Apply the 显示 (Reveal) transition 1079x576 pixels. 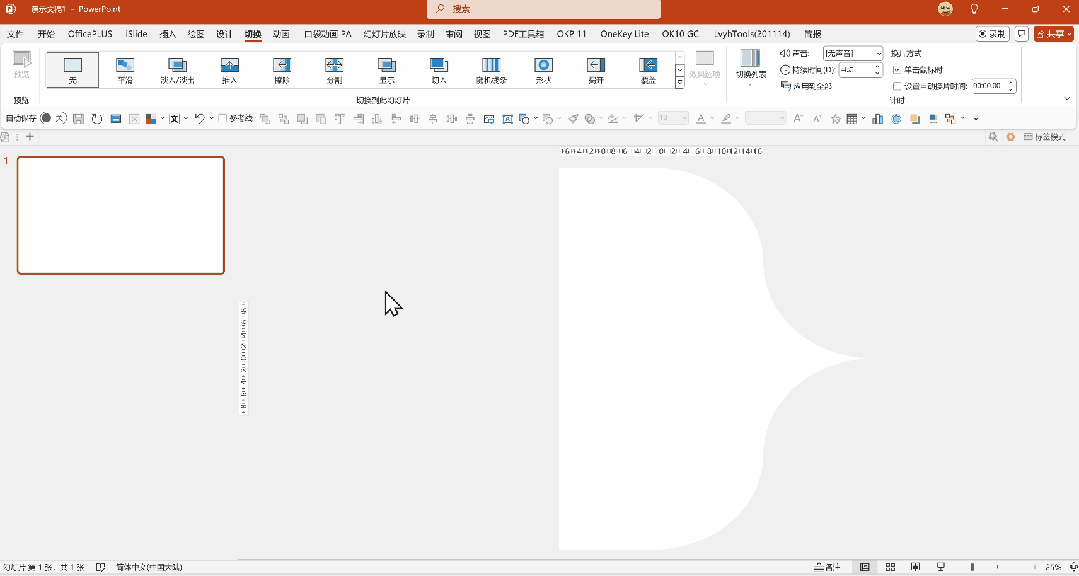[x=387, y=70]
